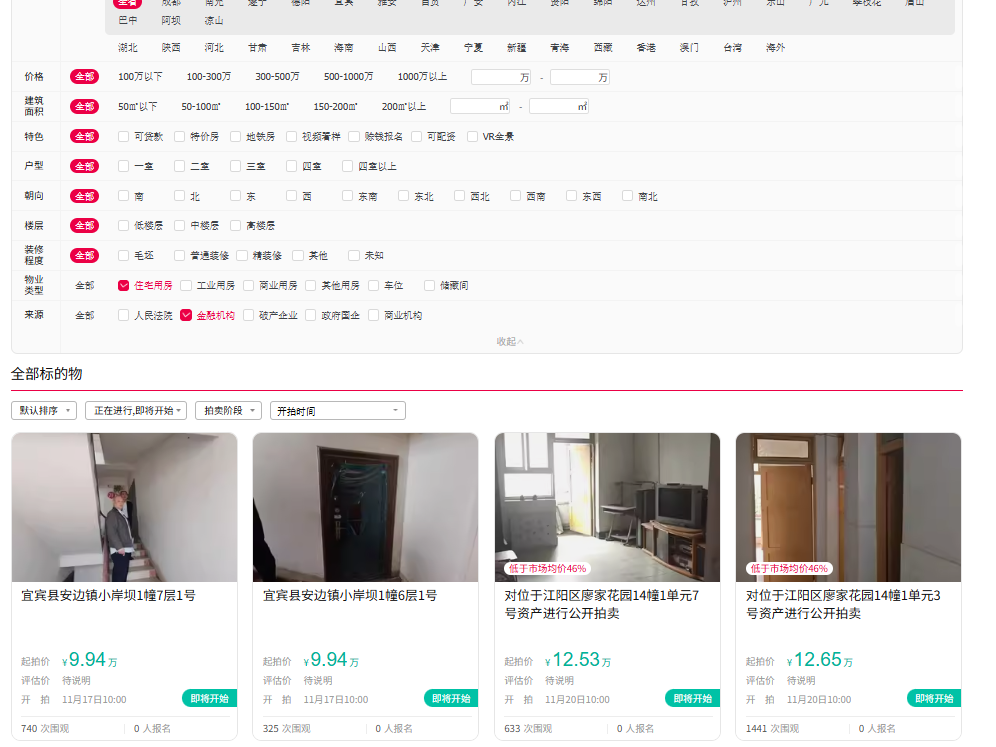Image resolution: width=996 pixels, height=747 pixels.
Task: Uncheck the 住宅用房 property type checkbox
Action: point(124,285)
